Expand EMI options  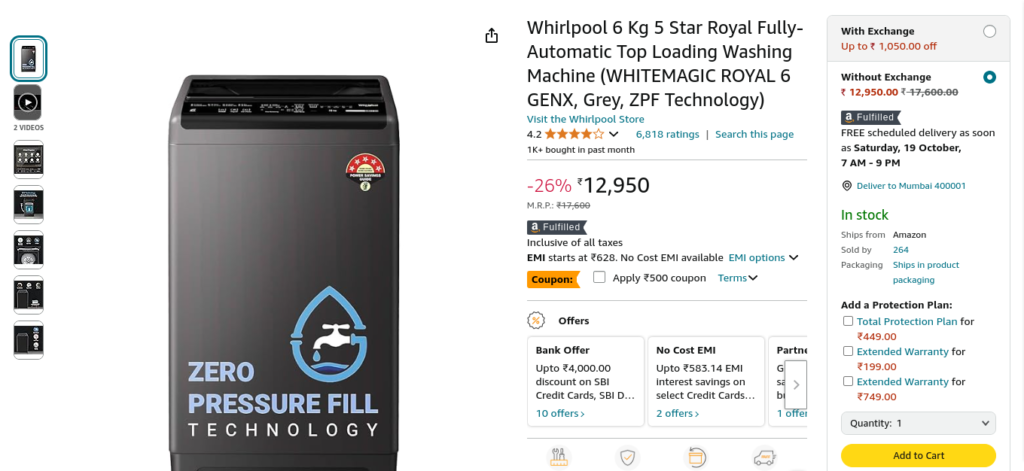(x=763, y=258)
